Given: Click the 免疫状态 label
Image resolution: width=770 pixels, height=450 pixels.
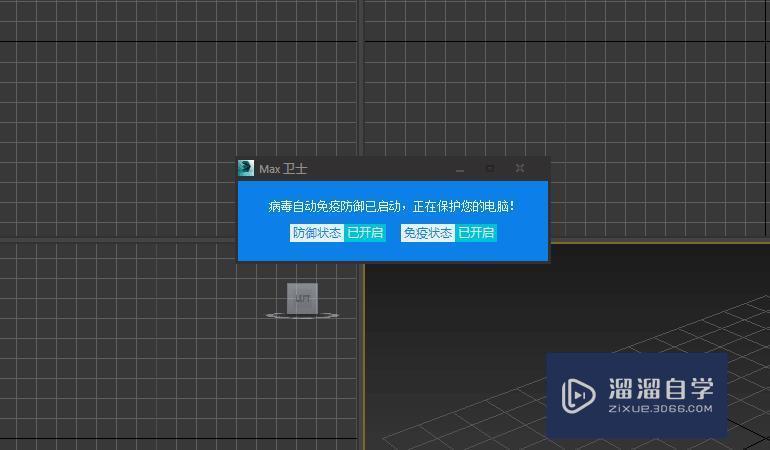Looking at the screenshot, I should 428,232.
